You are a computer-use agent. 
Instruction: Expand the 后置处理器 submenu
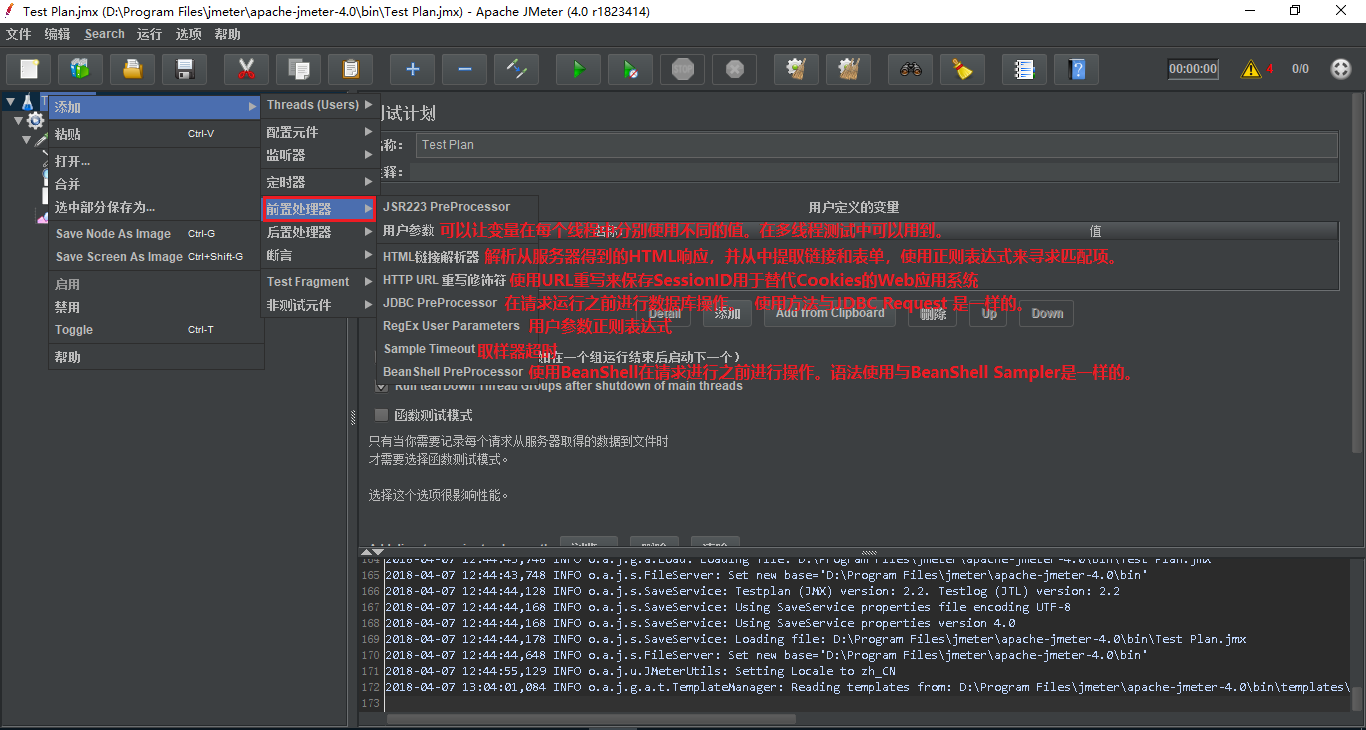coord(319,232)
